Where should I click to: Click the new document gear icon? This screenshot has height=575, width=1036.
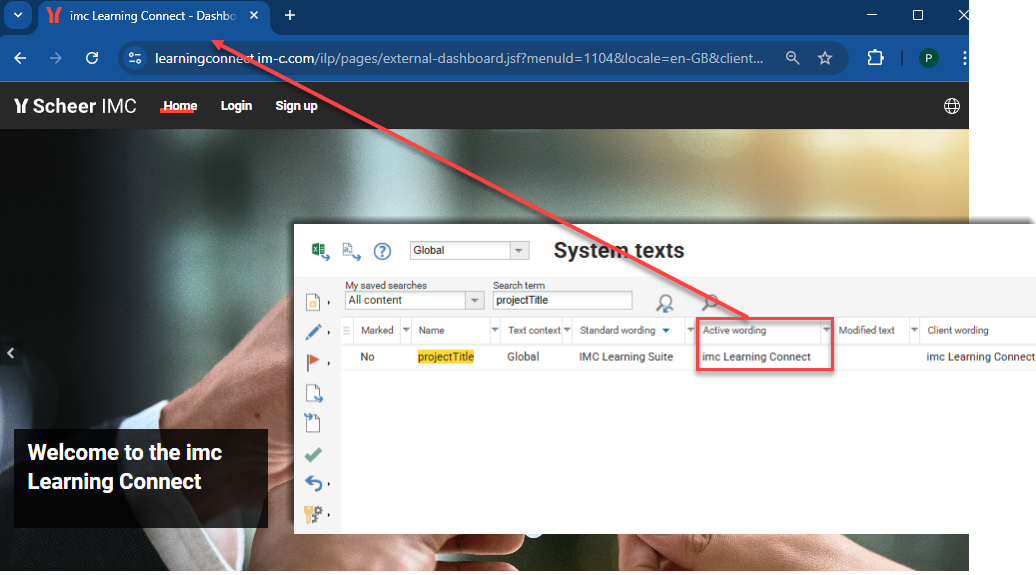(313, 302)
